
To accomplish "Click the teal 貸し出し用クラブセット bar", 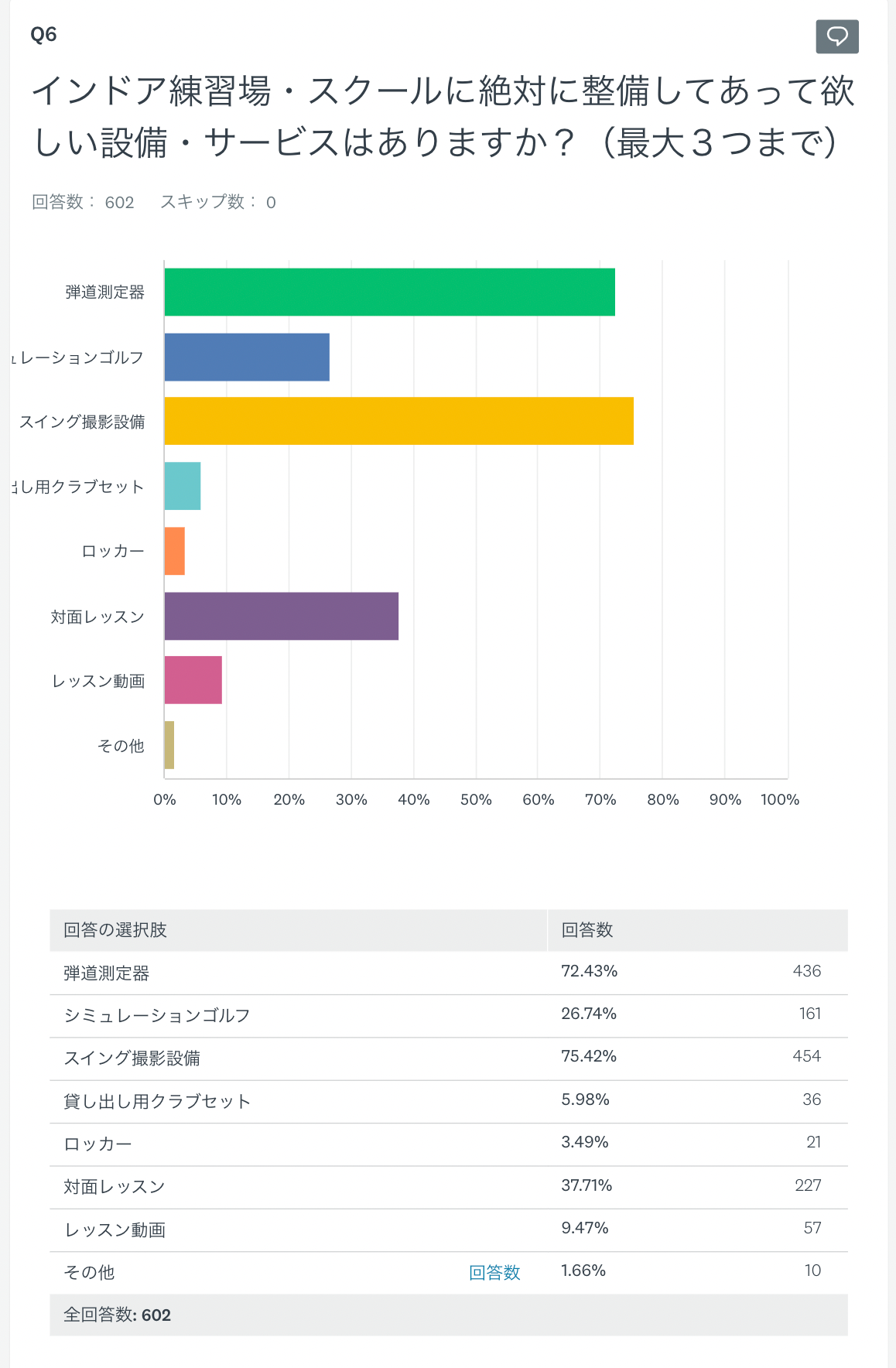I will point(183,486).
